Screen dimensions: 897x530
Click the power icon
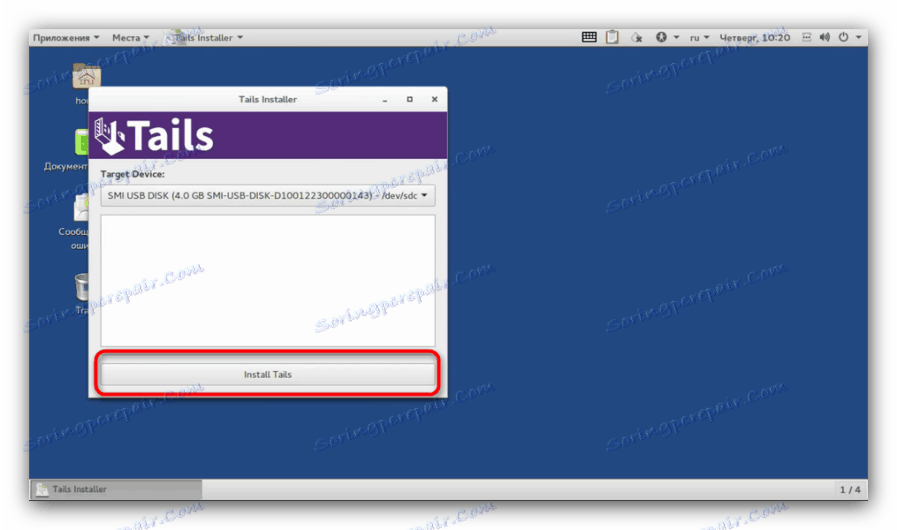click(843, 37)
